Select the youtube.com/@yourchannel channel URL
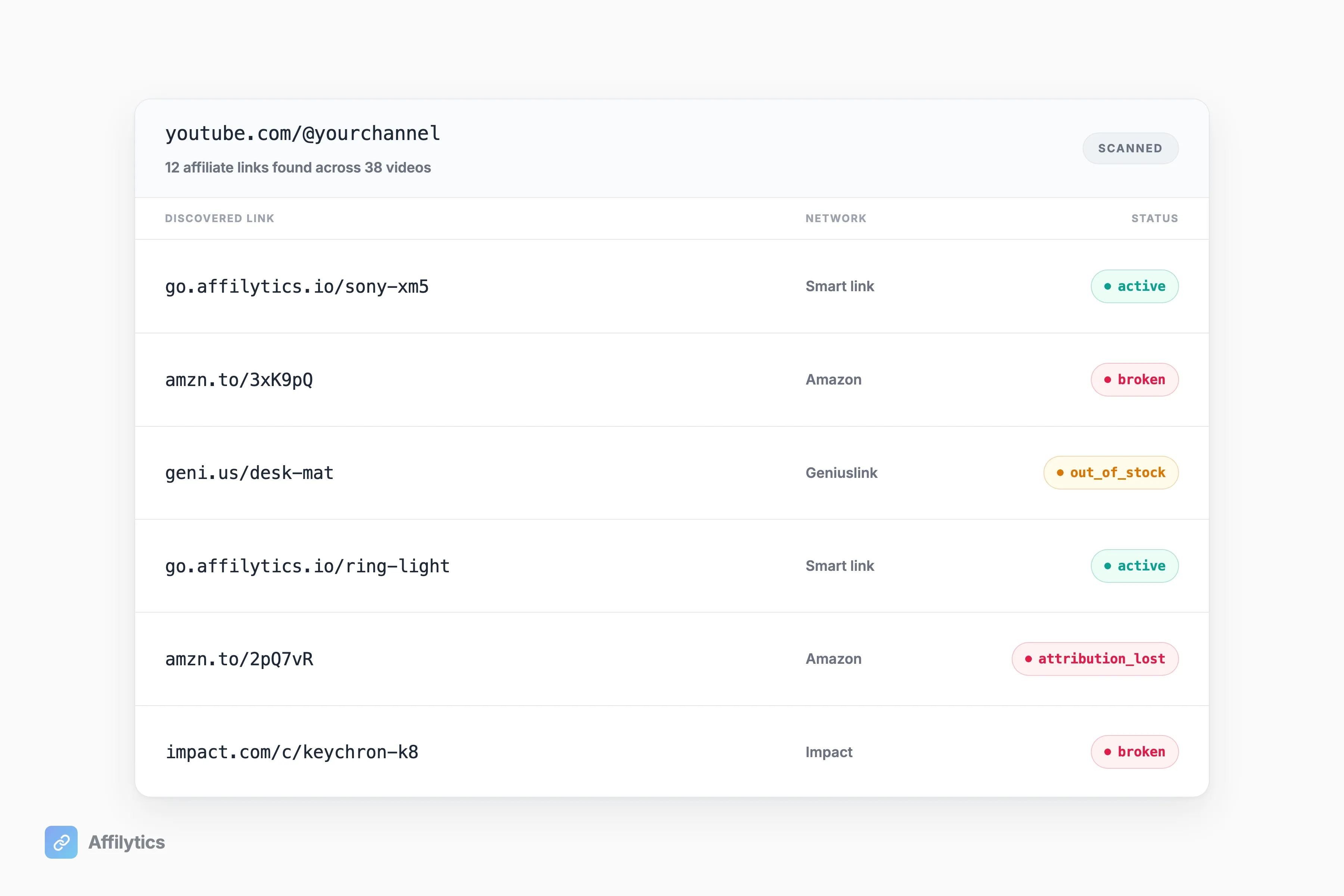 click(302, 133)
